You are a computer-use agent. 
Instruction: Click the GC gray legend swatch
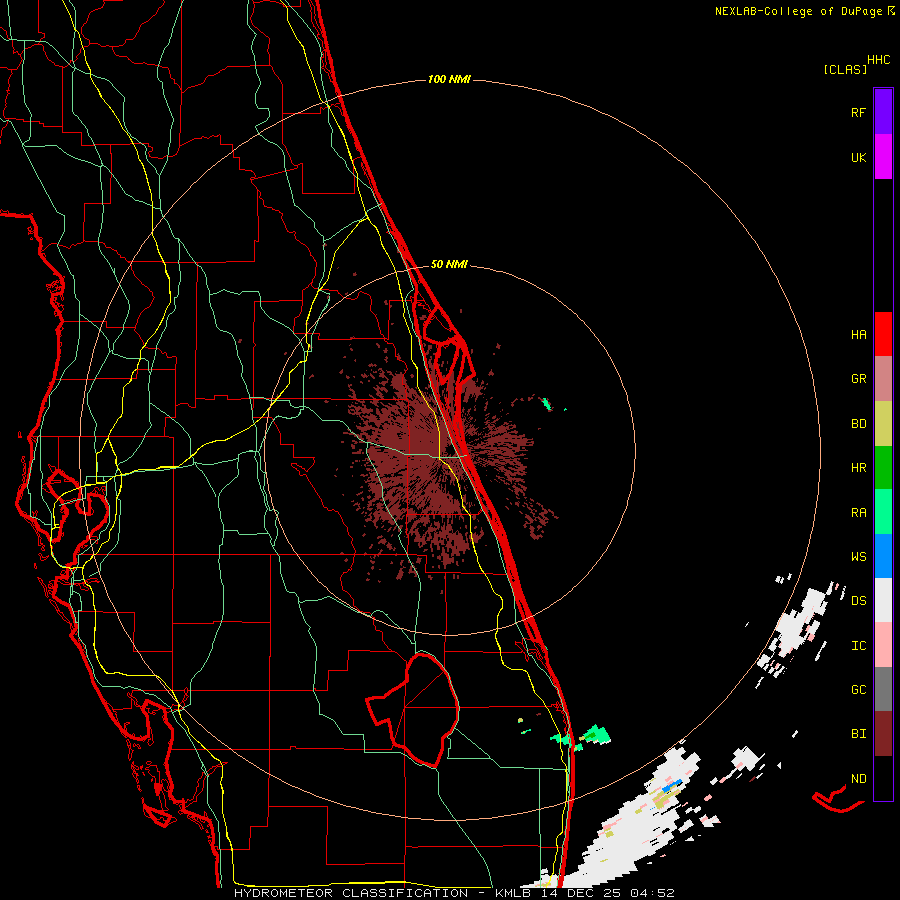883,689
